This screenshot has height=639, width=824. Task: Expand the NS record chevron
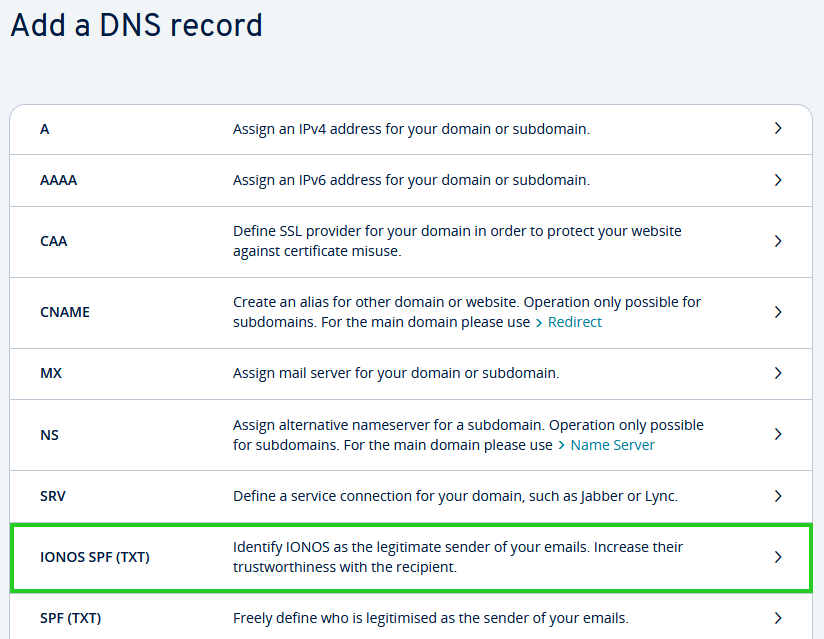[778, 434]
